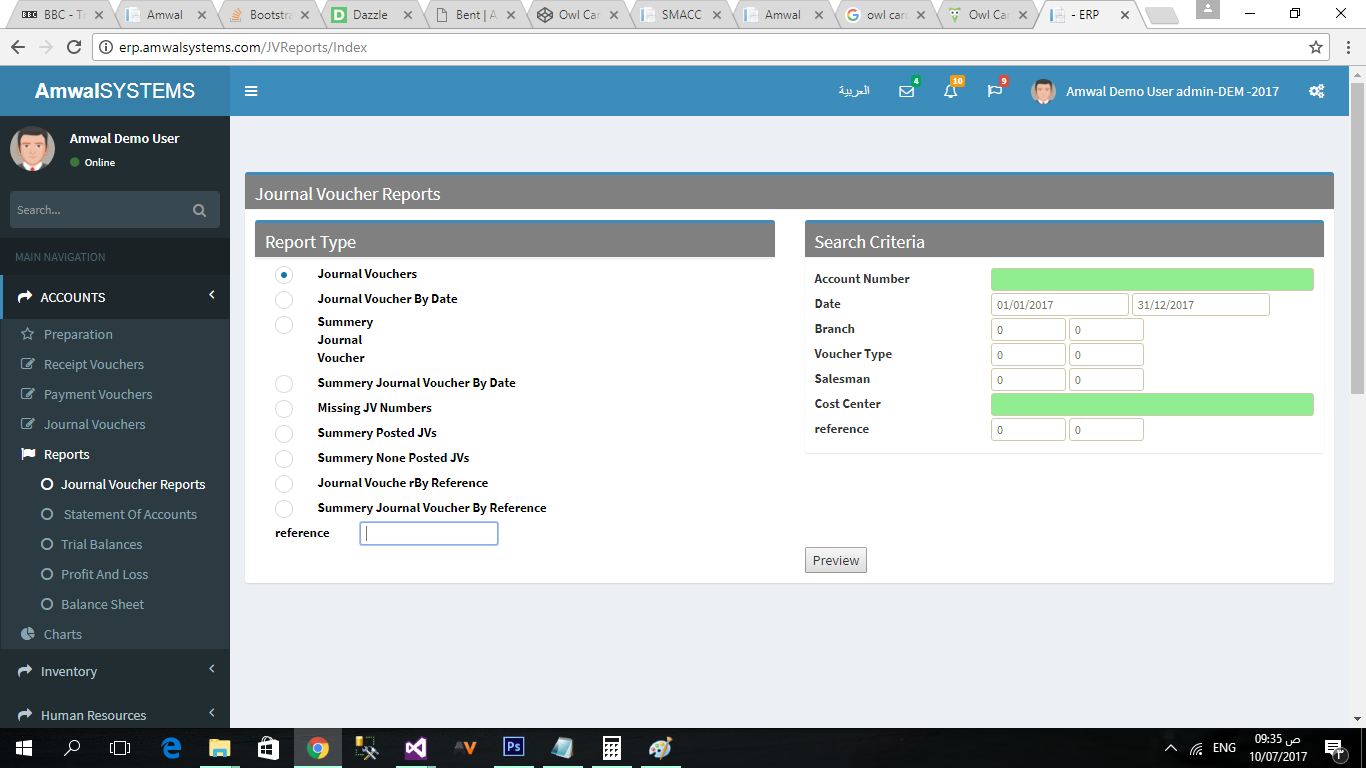The height and width of the screenshot is (768, 1366).
Task: Switch to the SMACC browser tab
Action: click(x=680, y=15)
